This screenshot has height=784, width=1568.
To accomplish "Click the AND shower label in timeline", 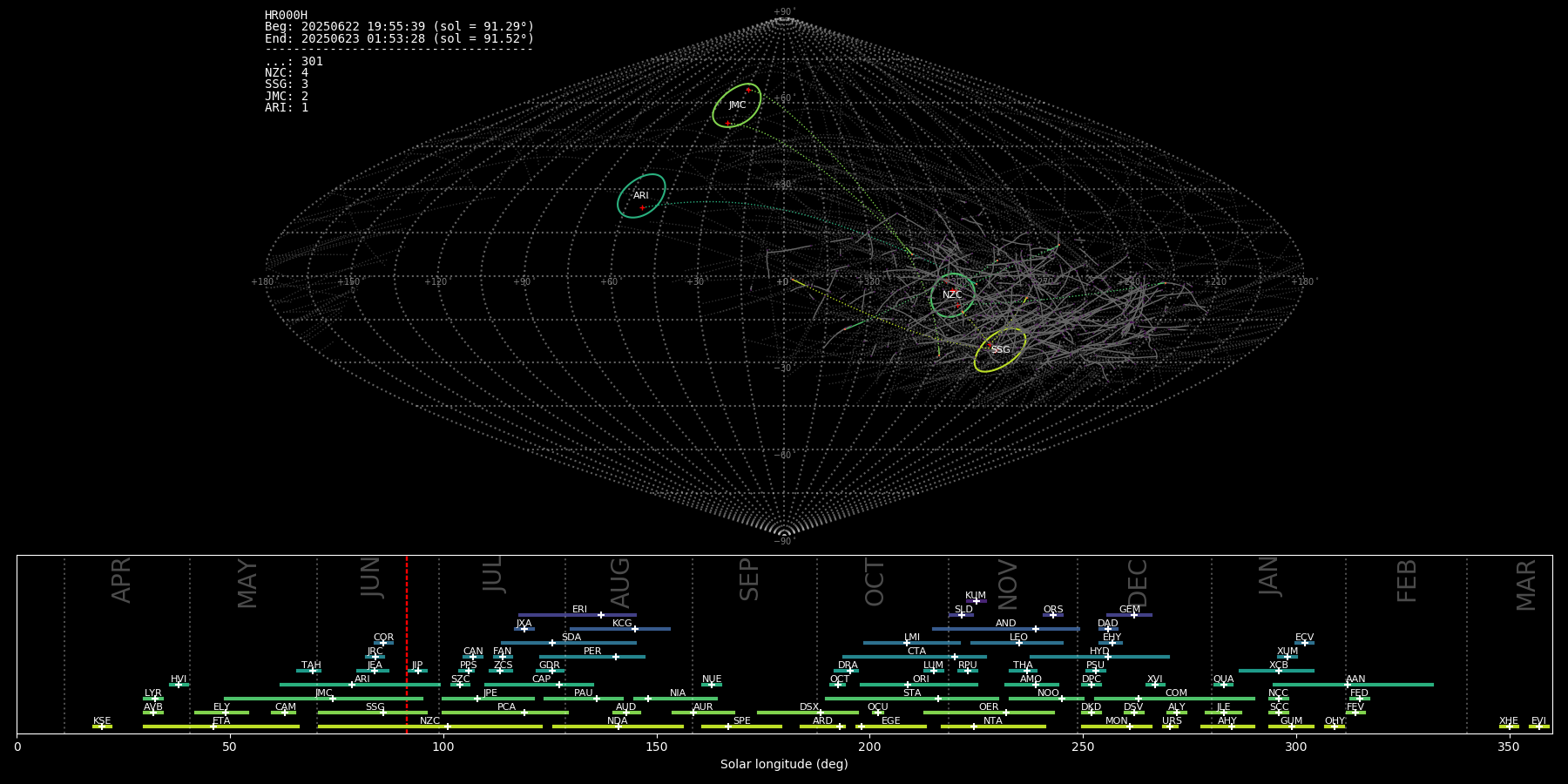I will [x=1005, y=623].
